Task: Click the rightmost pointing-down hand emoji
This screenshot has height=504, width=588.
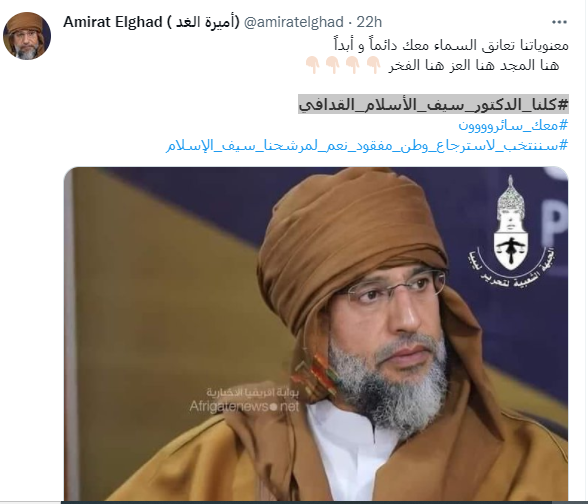Action: pos(373,65)
